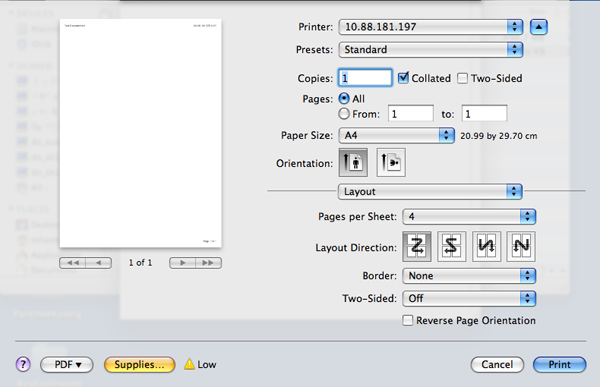Go to previous preview page

[x=99, y=263]
